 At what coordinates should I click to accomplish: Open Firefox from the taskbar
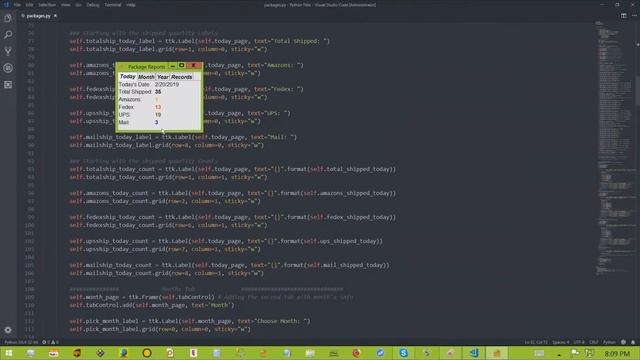coord(357,353)
